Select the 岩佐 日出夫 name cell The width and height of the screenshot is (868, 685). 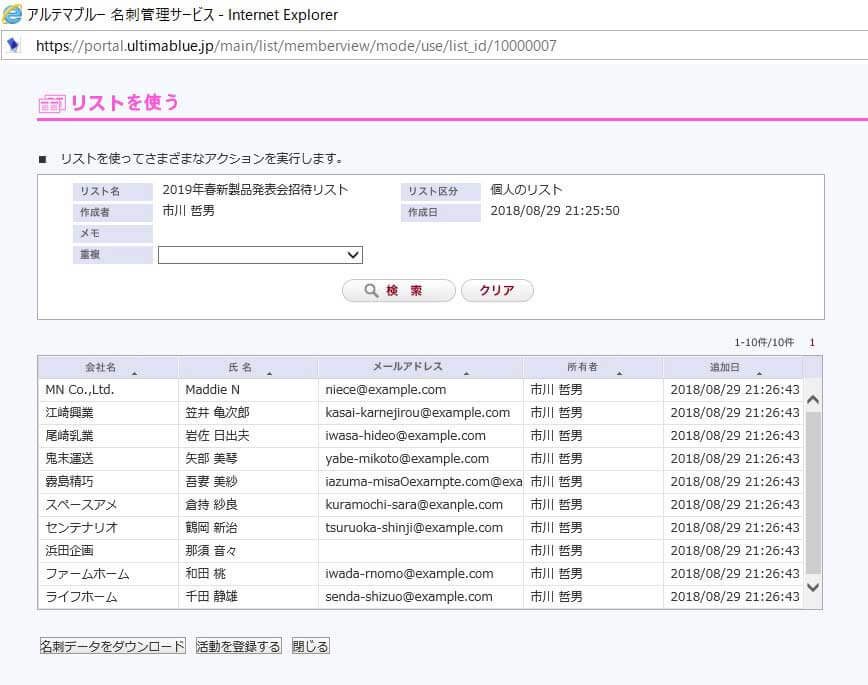pos(248,436)
